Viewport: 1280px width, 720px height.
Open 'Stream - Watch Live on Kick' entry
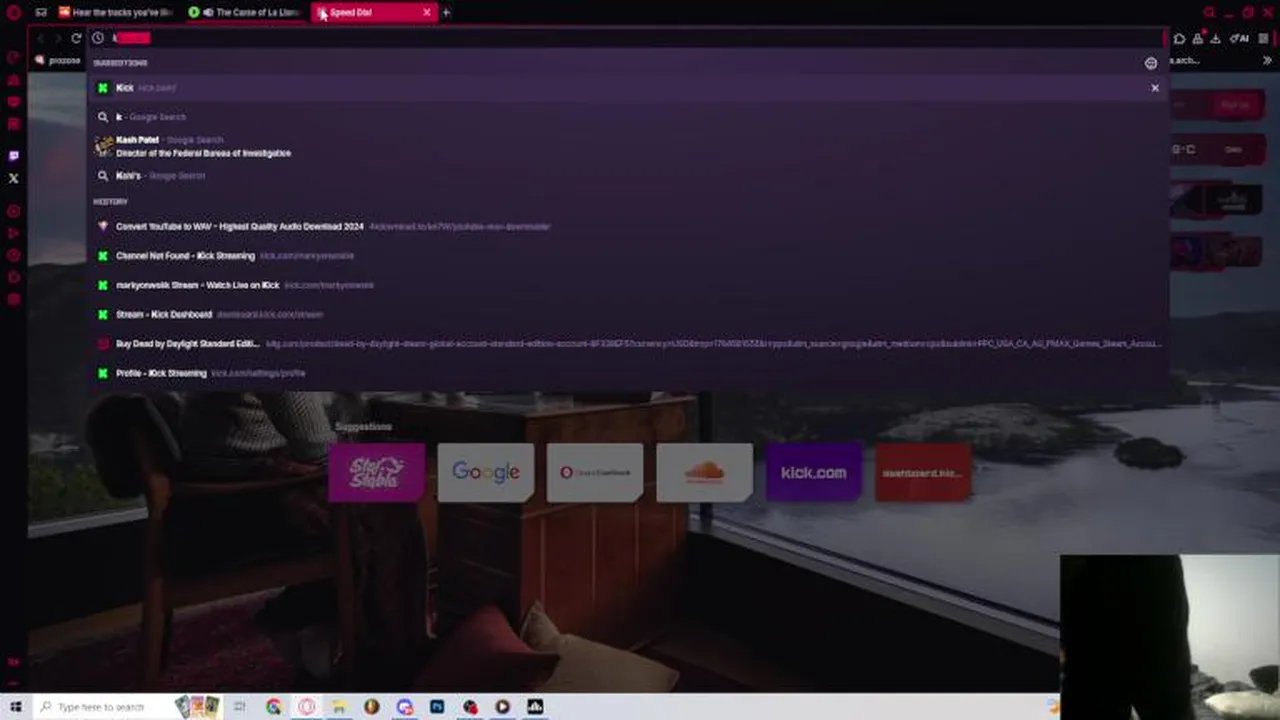(x=628, y=285)
